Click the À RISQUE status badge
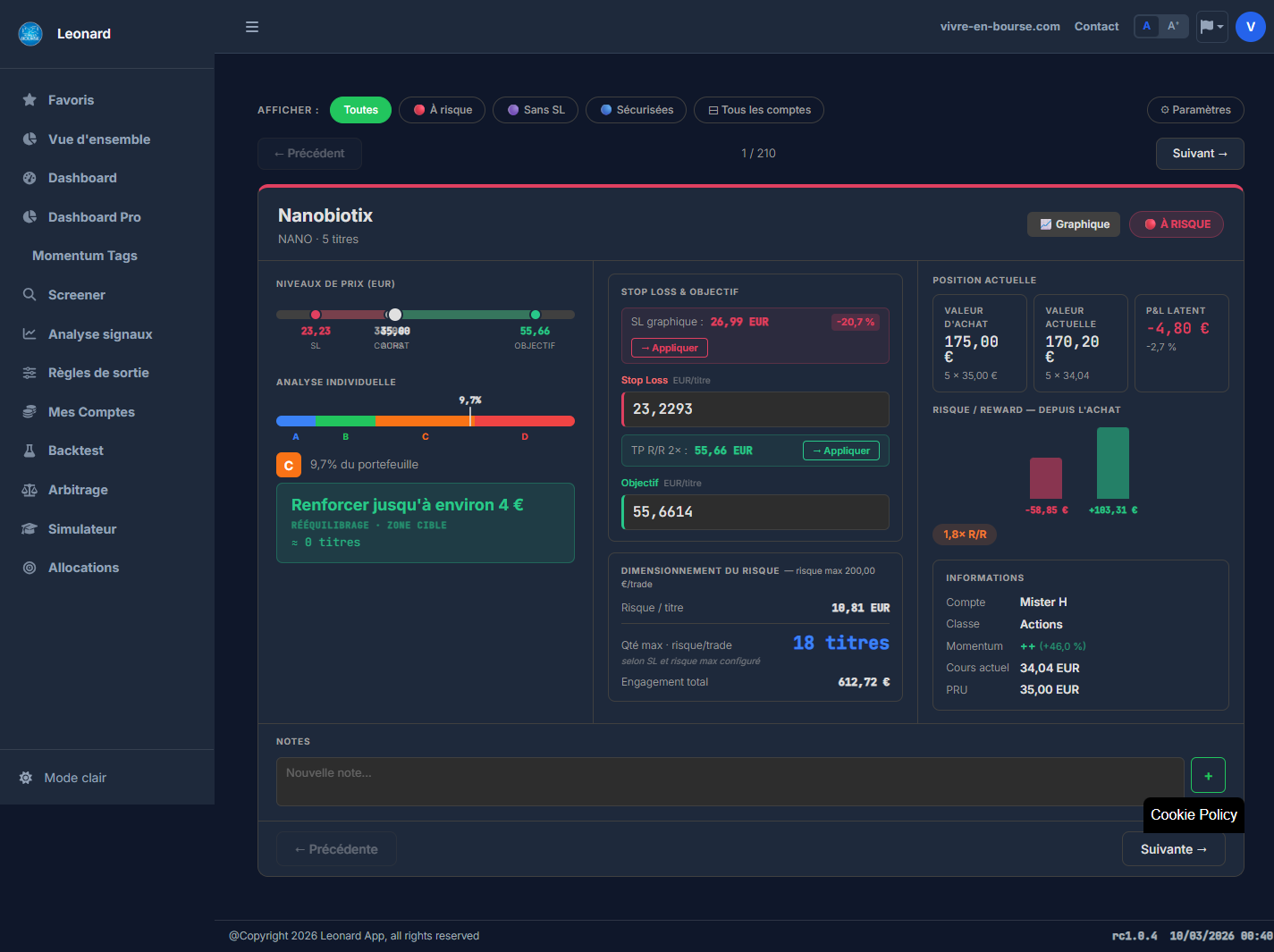This screenshot has width=1274, height=952. (1177, 224)
